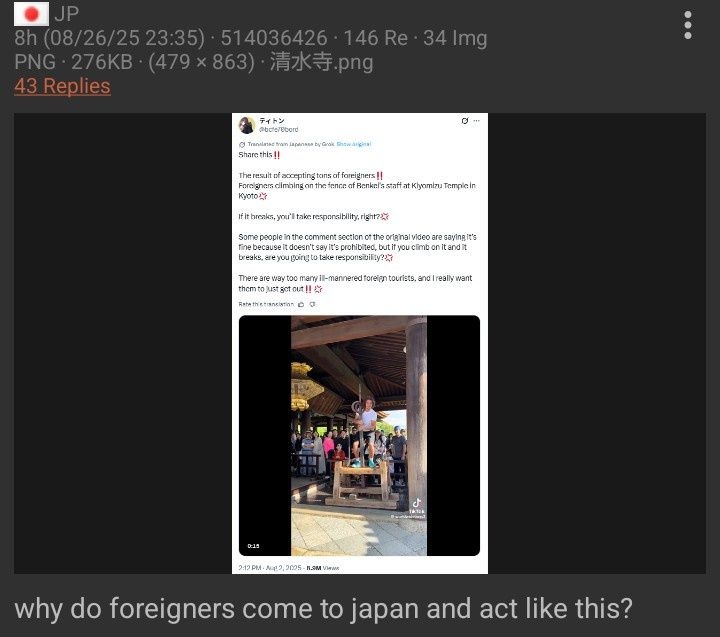The height and width of the screenshot is (637, 720).
Task: Click the JP country label
Action: click(67, 14)
